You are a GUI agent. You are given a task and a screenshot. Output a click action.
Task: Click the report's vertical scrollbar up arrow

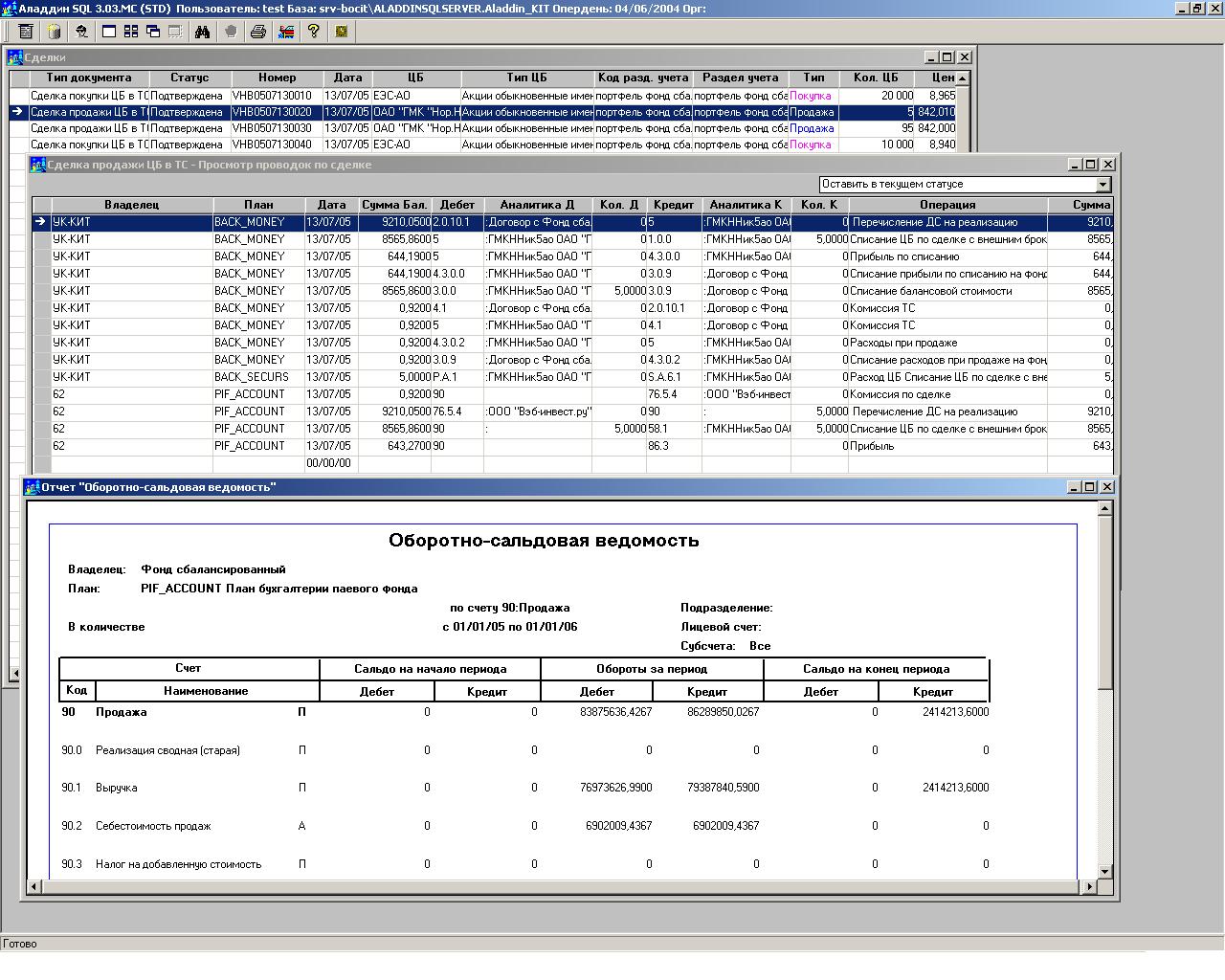(1105, 508)
